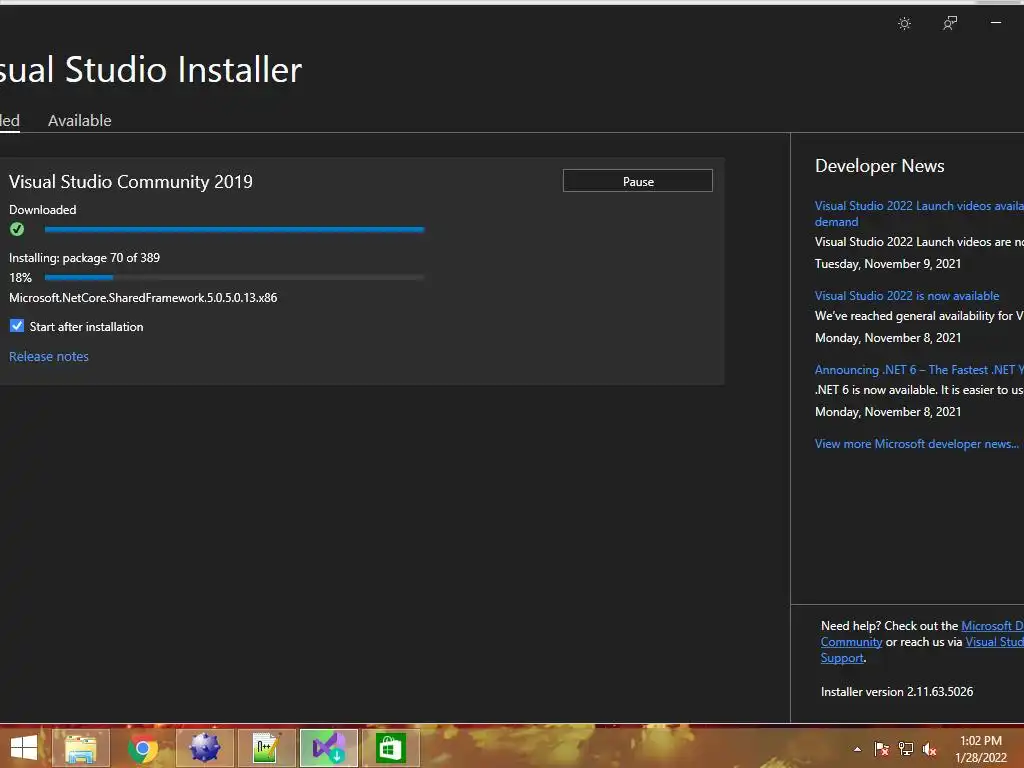
Task: Open Visual Studio 2022 Launch videos article
Action: (x=919, y=214)
